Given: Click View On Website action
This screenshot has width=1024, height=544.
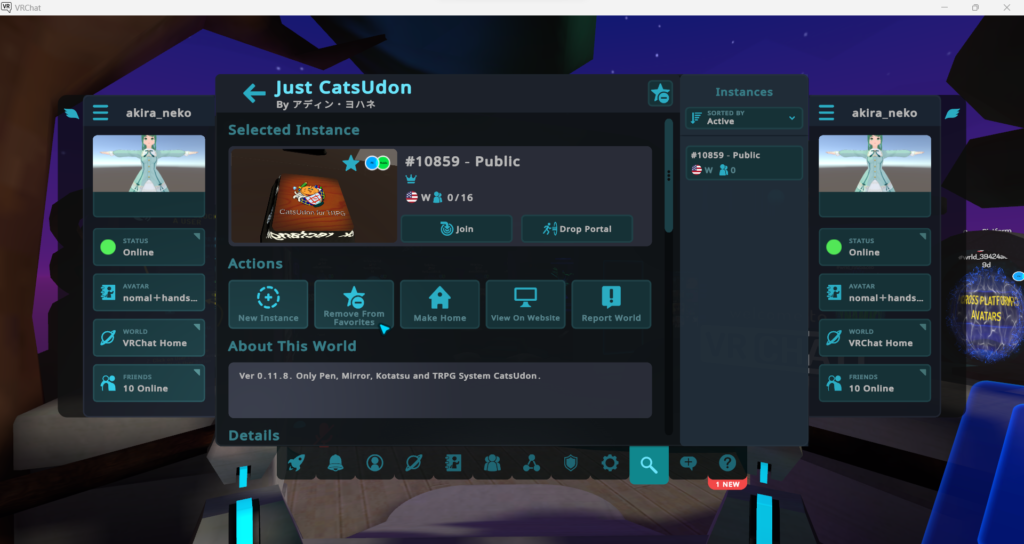Looking at the screenshot, I should pyautogui.click(x=526, y=304).
